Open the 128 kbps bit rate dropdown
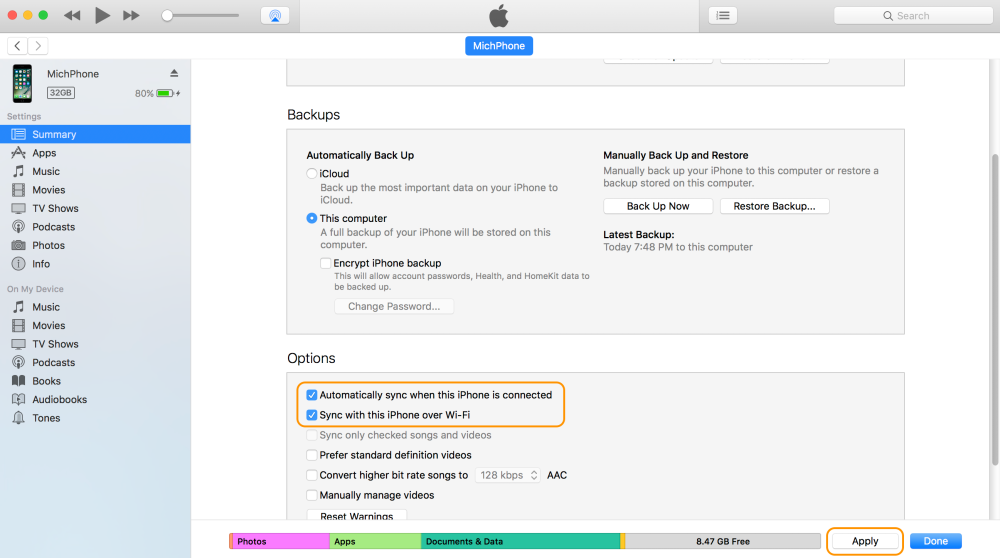Viewport: 1000px width, 558px height. tap(508, 475)
